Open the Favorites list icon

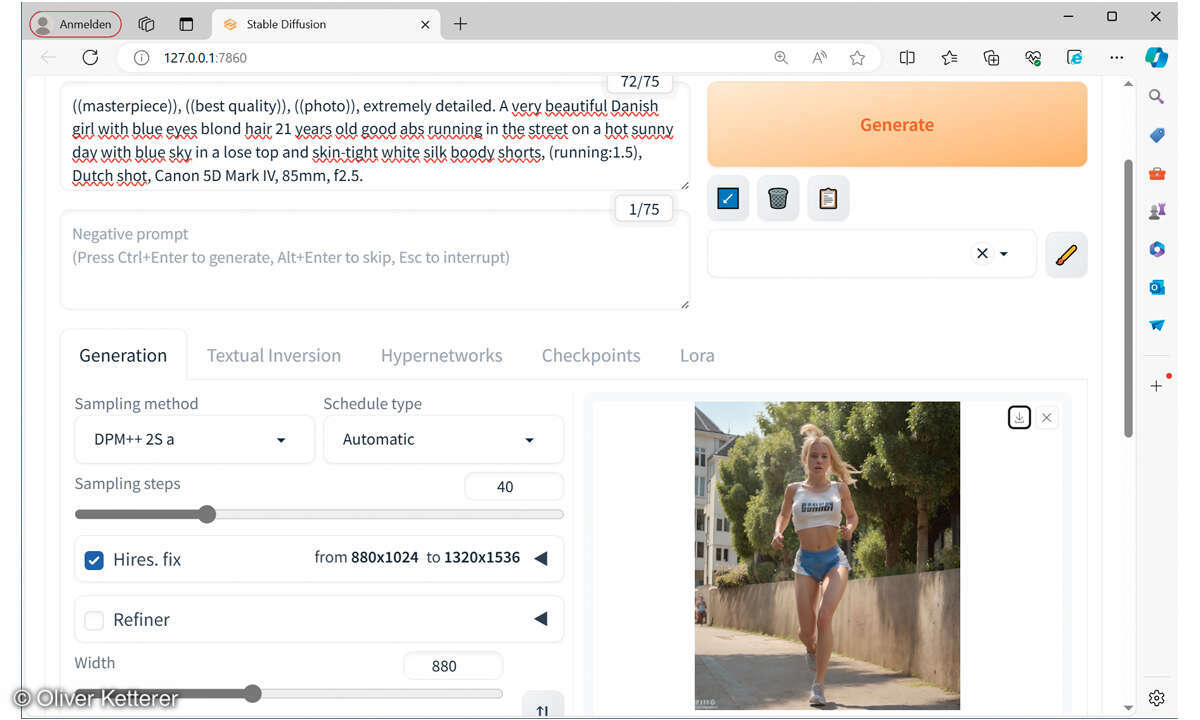[x=949, y=58]
